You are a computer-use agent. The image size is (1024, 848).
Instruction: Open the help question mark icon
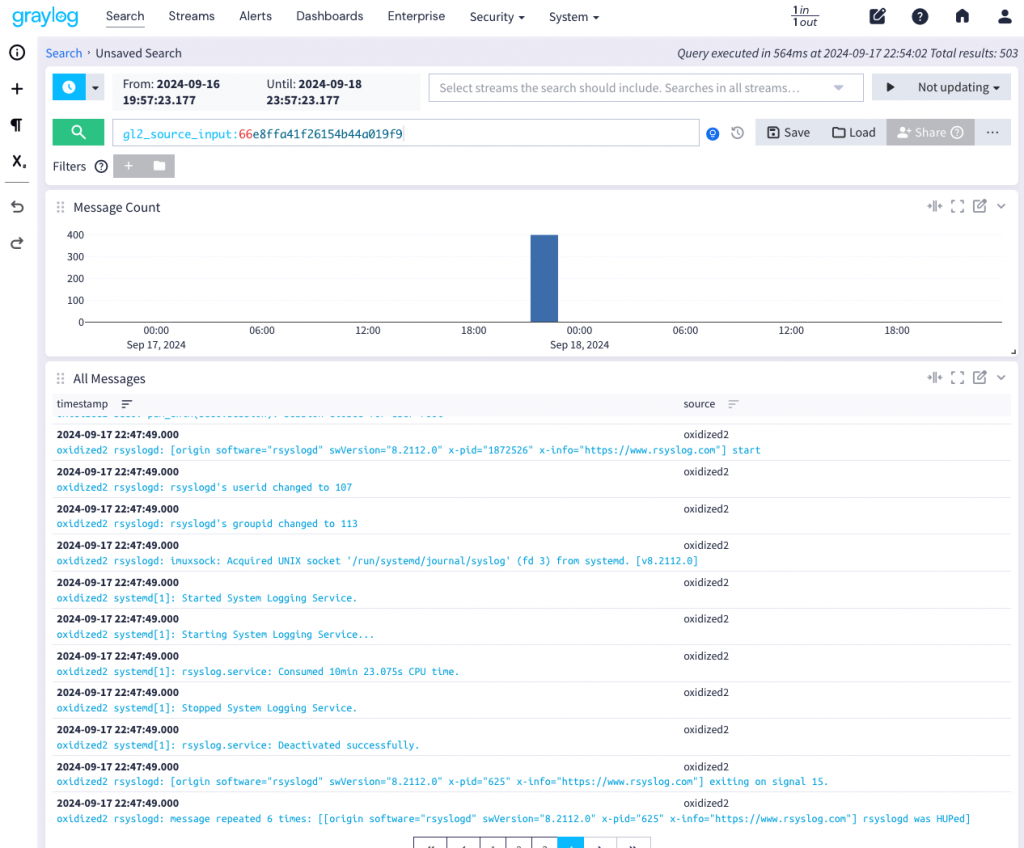tap(920, 16)
